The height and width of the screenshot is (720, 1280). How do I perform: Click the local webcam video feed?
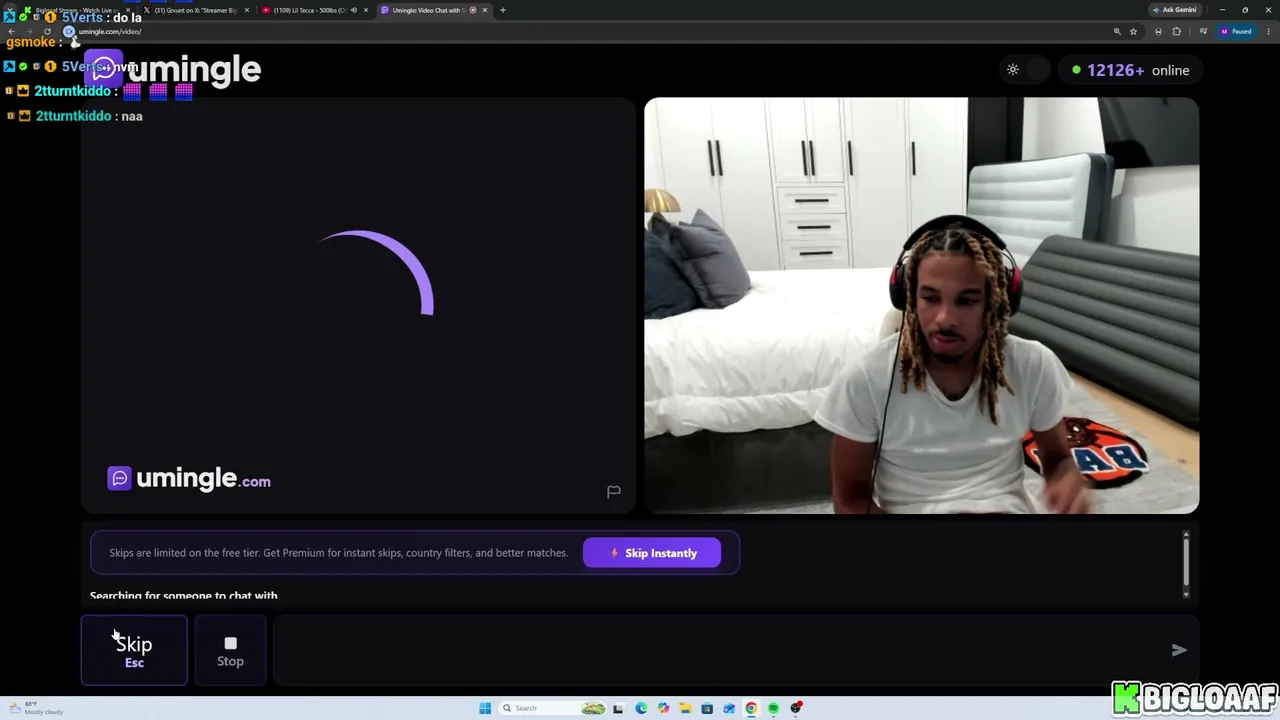point(921,305)
